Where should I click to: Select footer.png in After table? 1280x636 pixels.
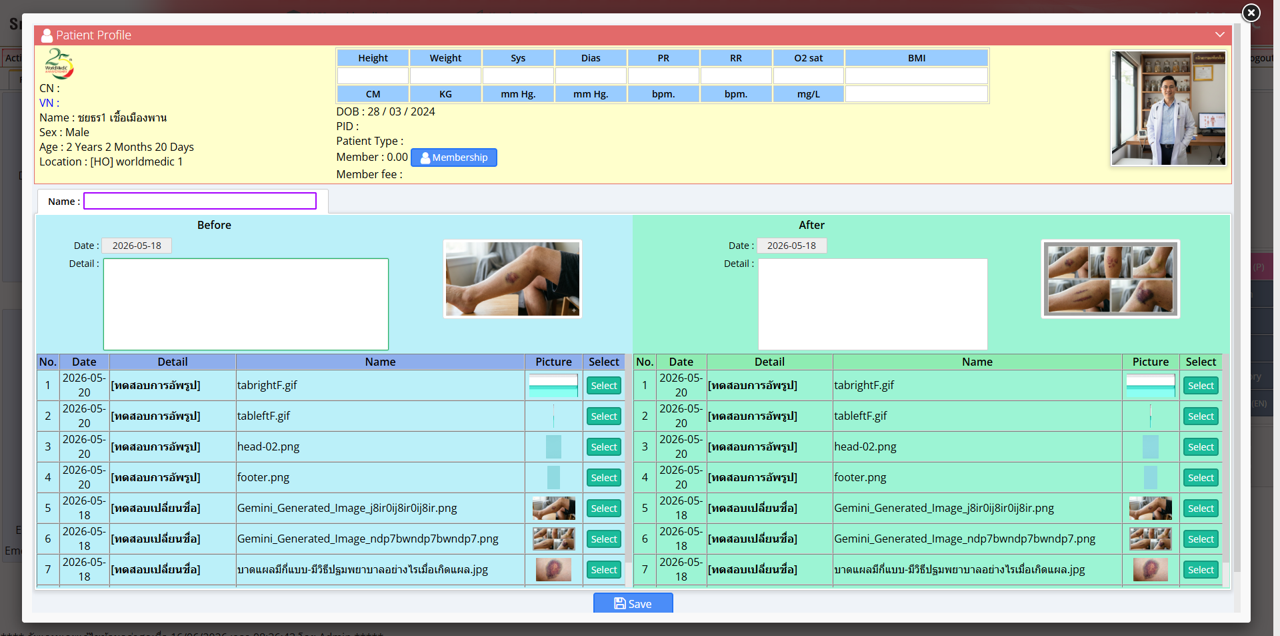click(1201, 477)
